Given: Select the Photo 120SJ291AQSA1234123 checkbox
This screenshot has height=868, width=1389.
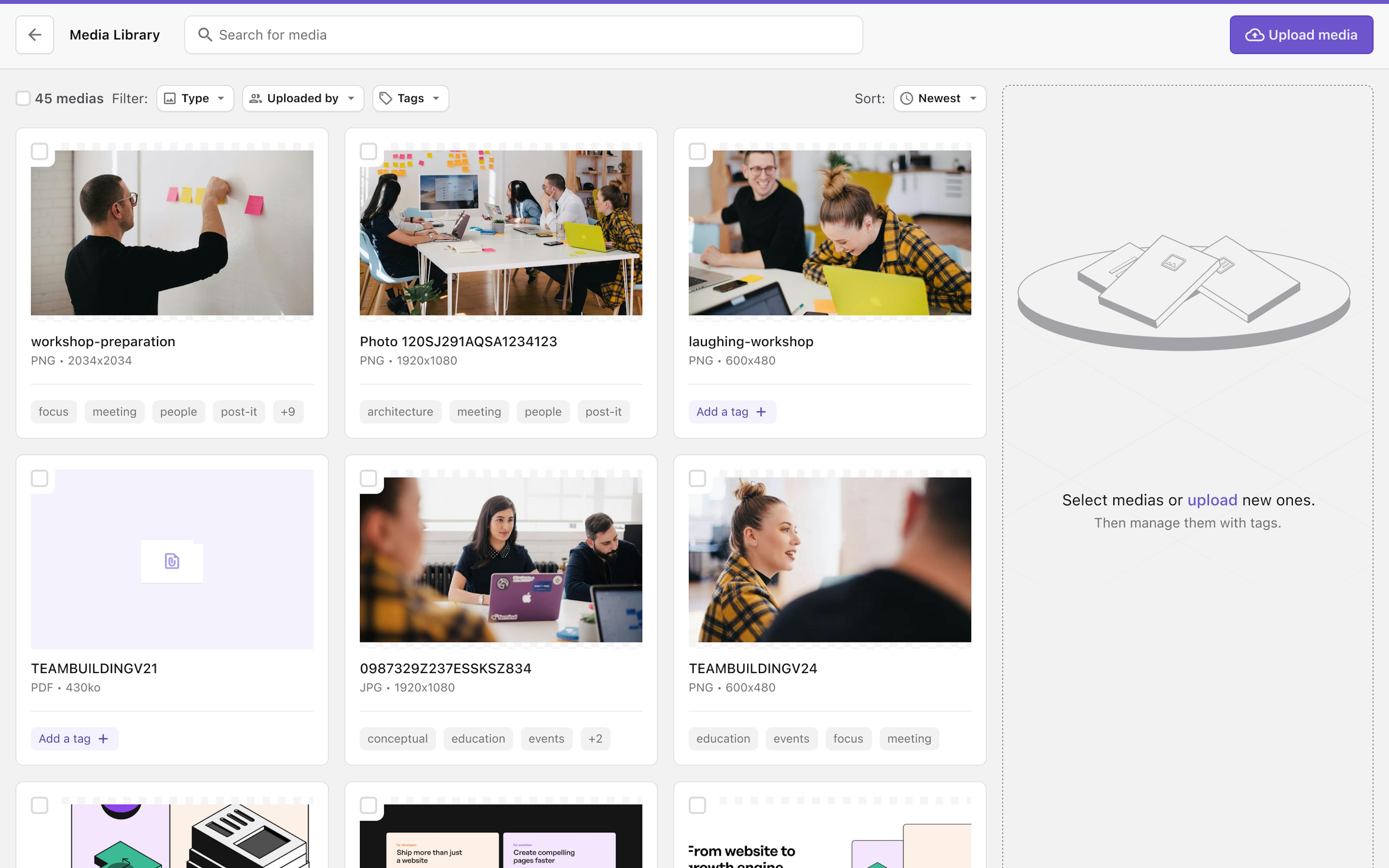Looking at the screenshot, I should click(x=369, y=152).
